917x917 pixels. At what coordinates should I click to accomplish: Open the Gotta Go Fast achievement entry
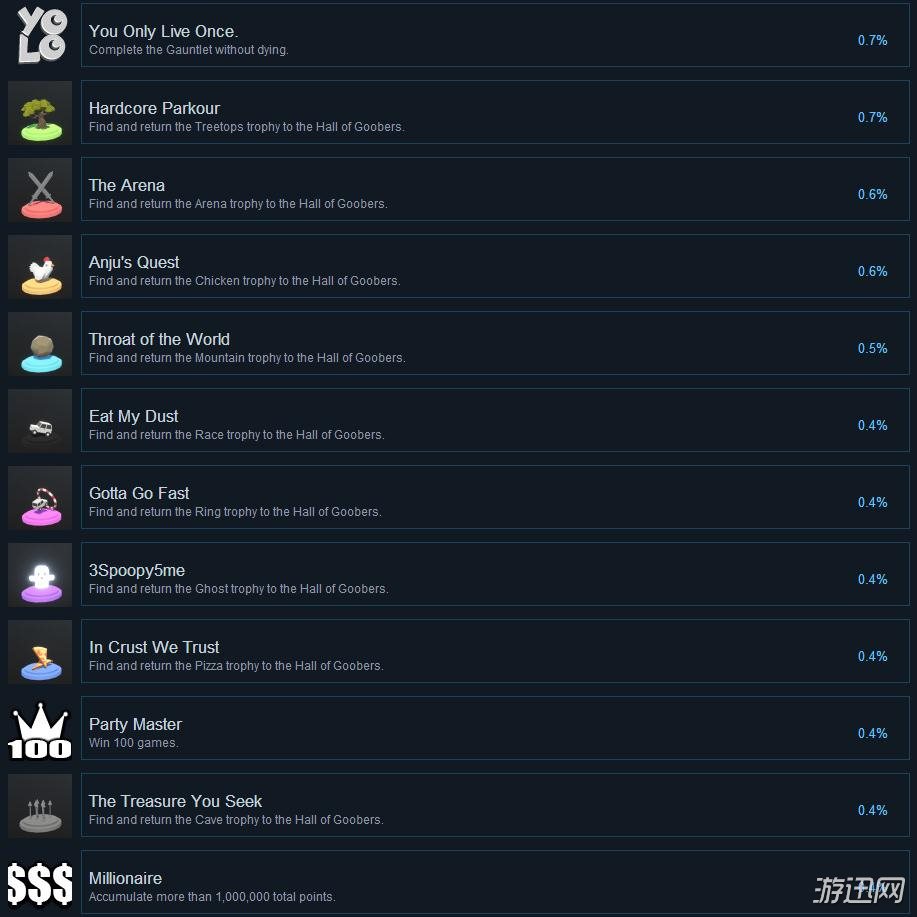[x=495, y=498]
